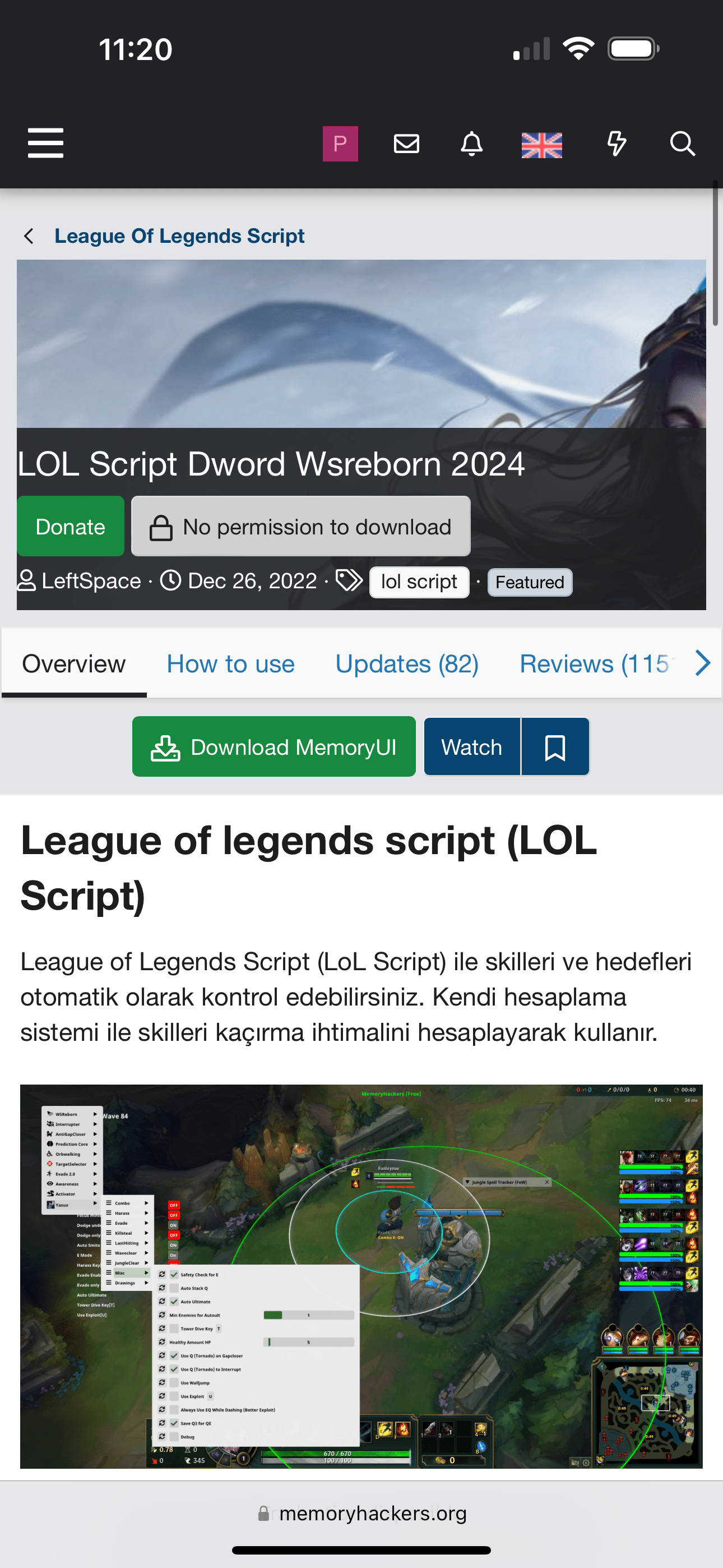
Task: Bookmark this resource
Action: (555, 747)
